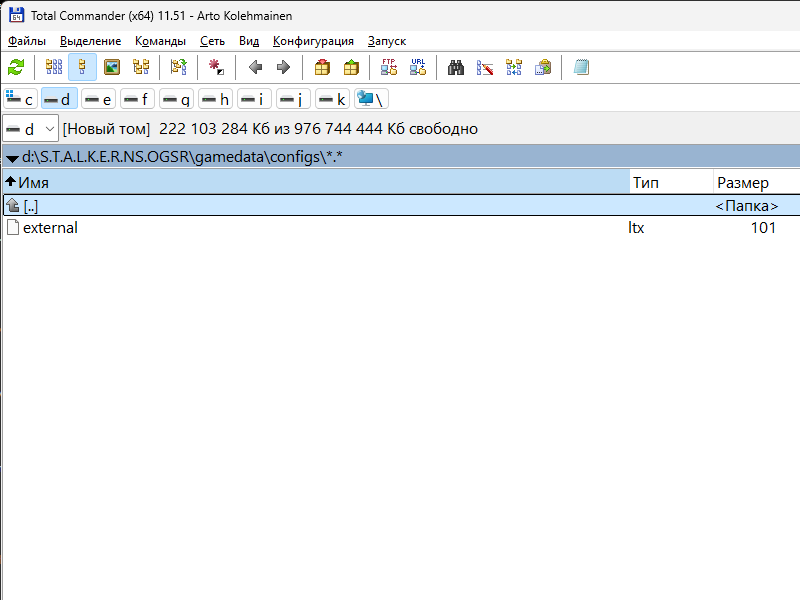Toggle thumbnail view icon in toolbar
The image size is (800, 600).
112,67
